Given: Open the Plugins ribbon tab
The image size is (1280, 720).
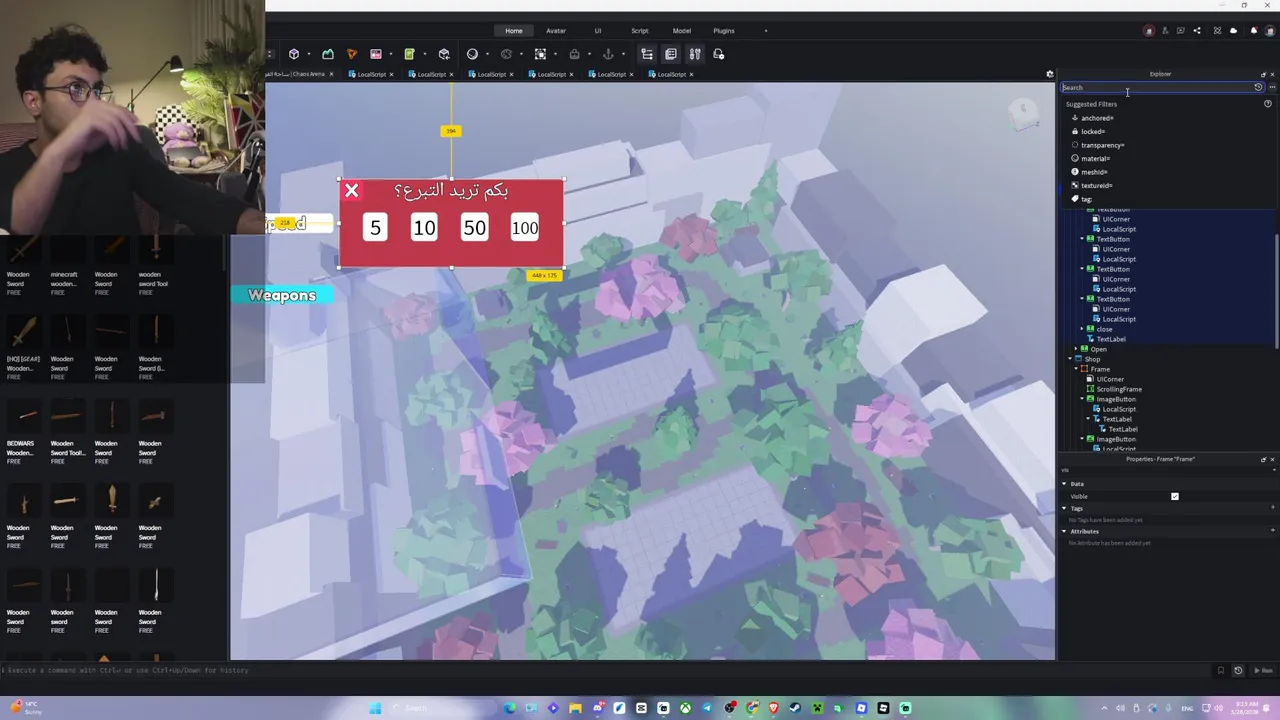Looking at the screenshot, I should click(x=724, y=31).
